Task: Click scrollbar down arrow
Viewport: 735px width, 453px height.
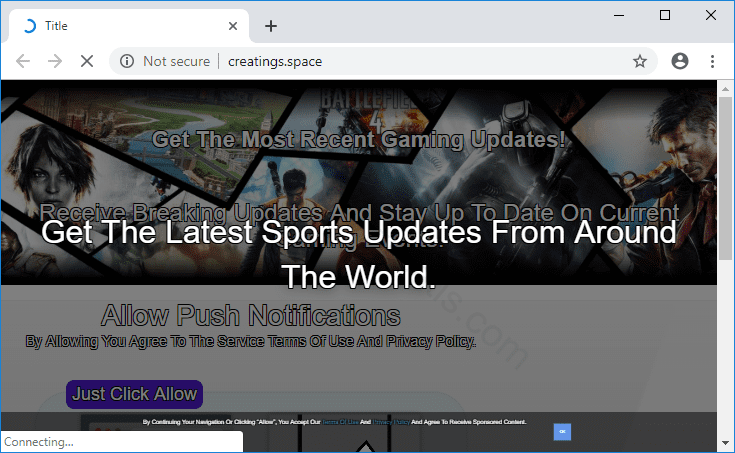Action: click(x=725, y=441)
